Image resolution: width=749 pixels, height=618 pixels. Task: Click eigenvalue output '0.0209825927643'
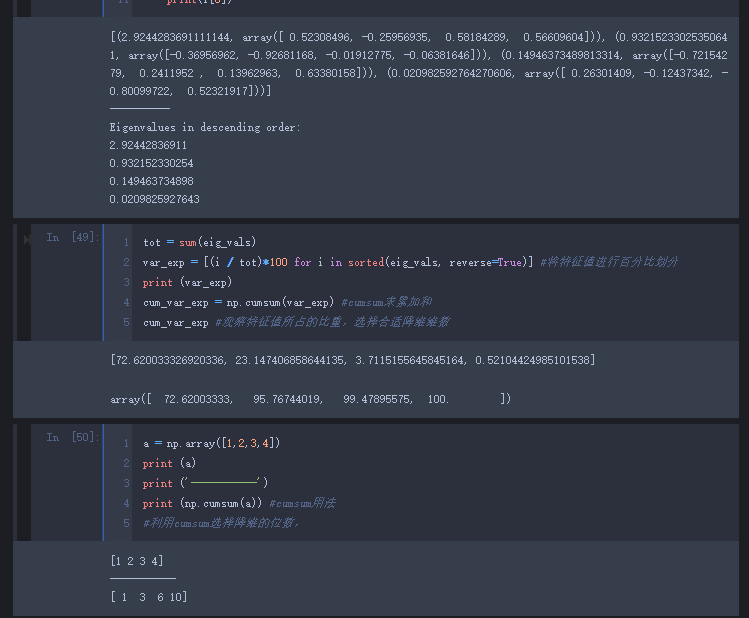tap(154, 199)
